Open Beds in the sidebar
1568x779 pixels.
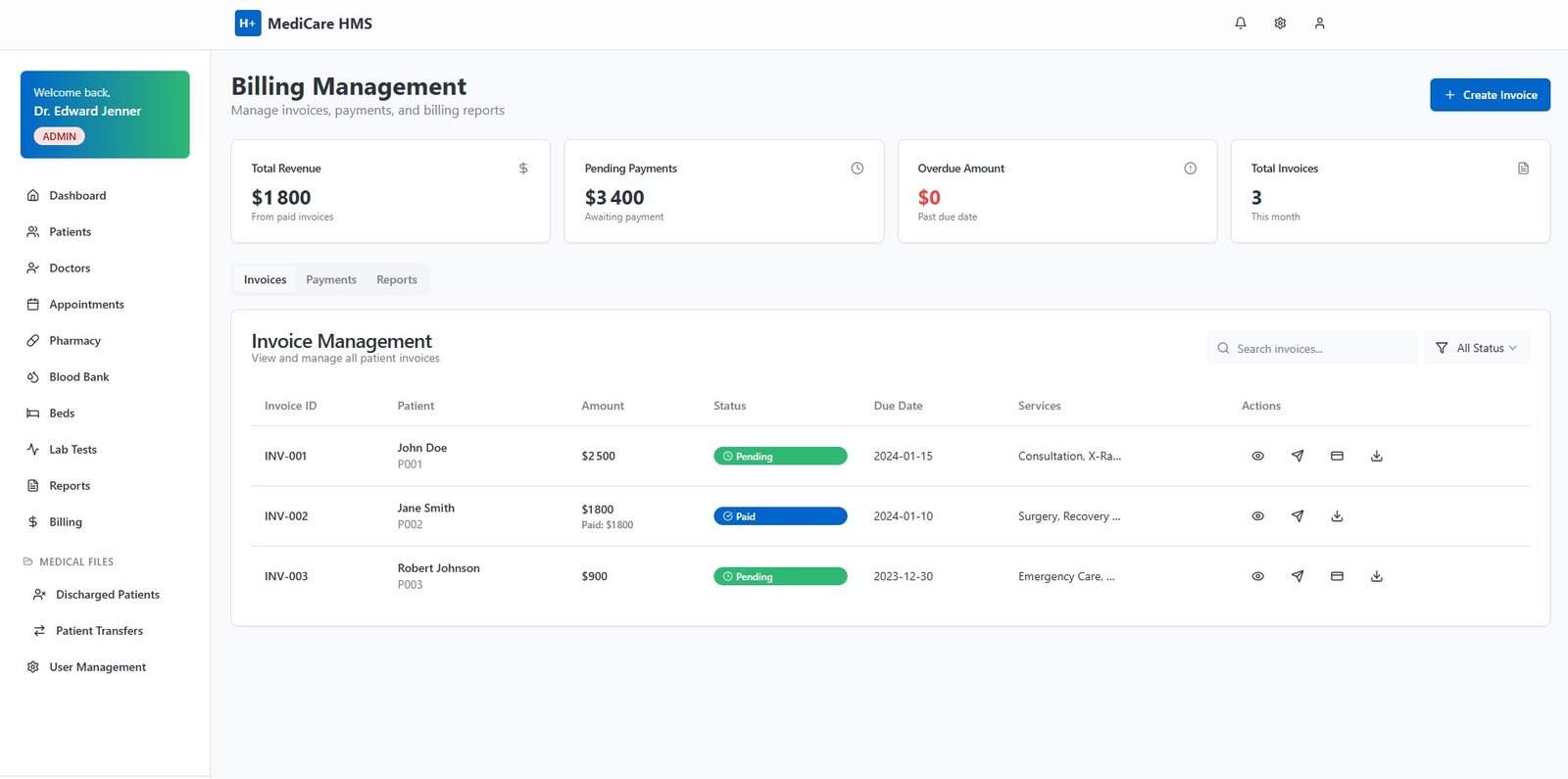(106, 414)
